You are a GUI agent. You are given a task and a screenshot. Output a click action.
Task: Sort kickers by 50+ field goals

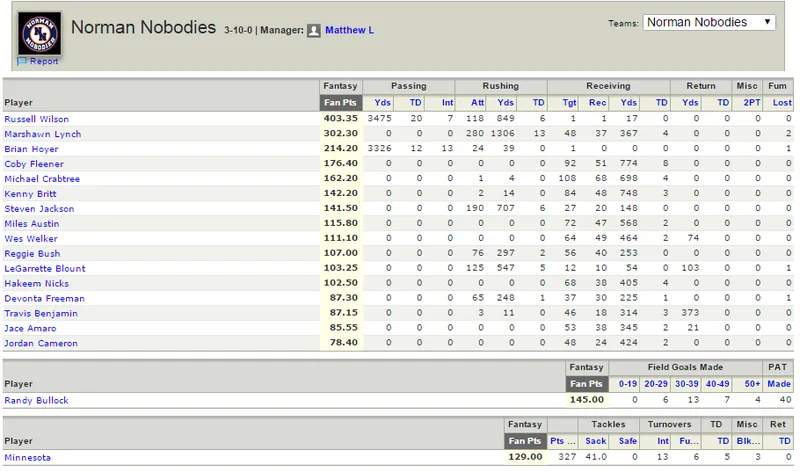coord(752,384)
